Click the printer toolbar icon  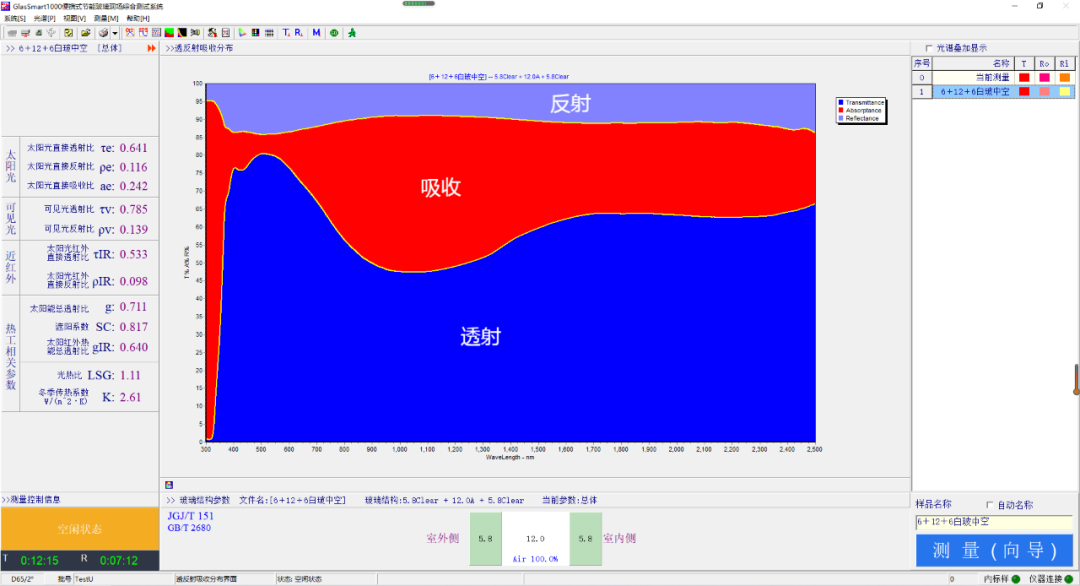(103, 32)
